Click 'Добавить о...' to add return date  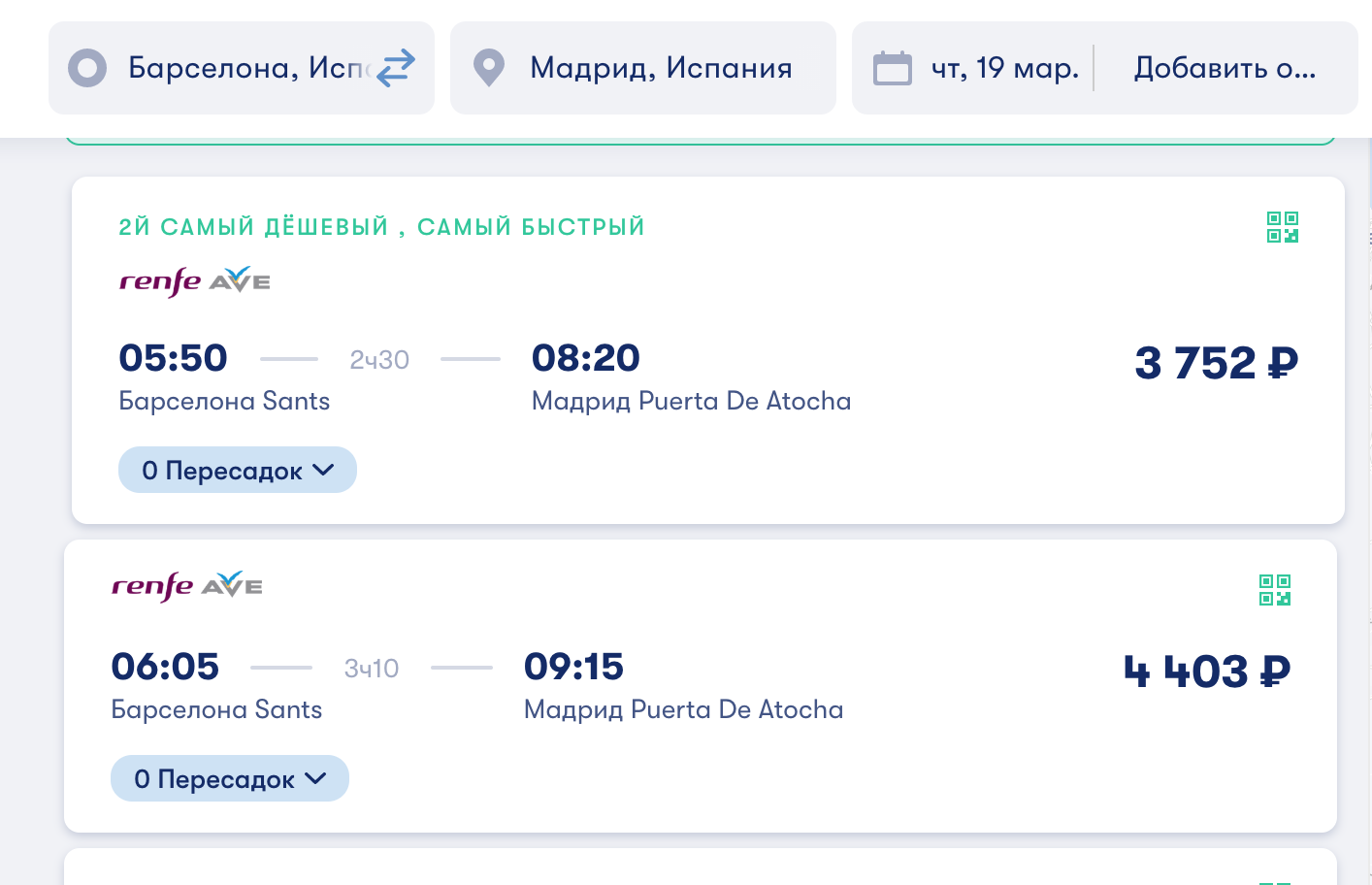click(1225, 68)
